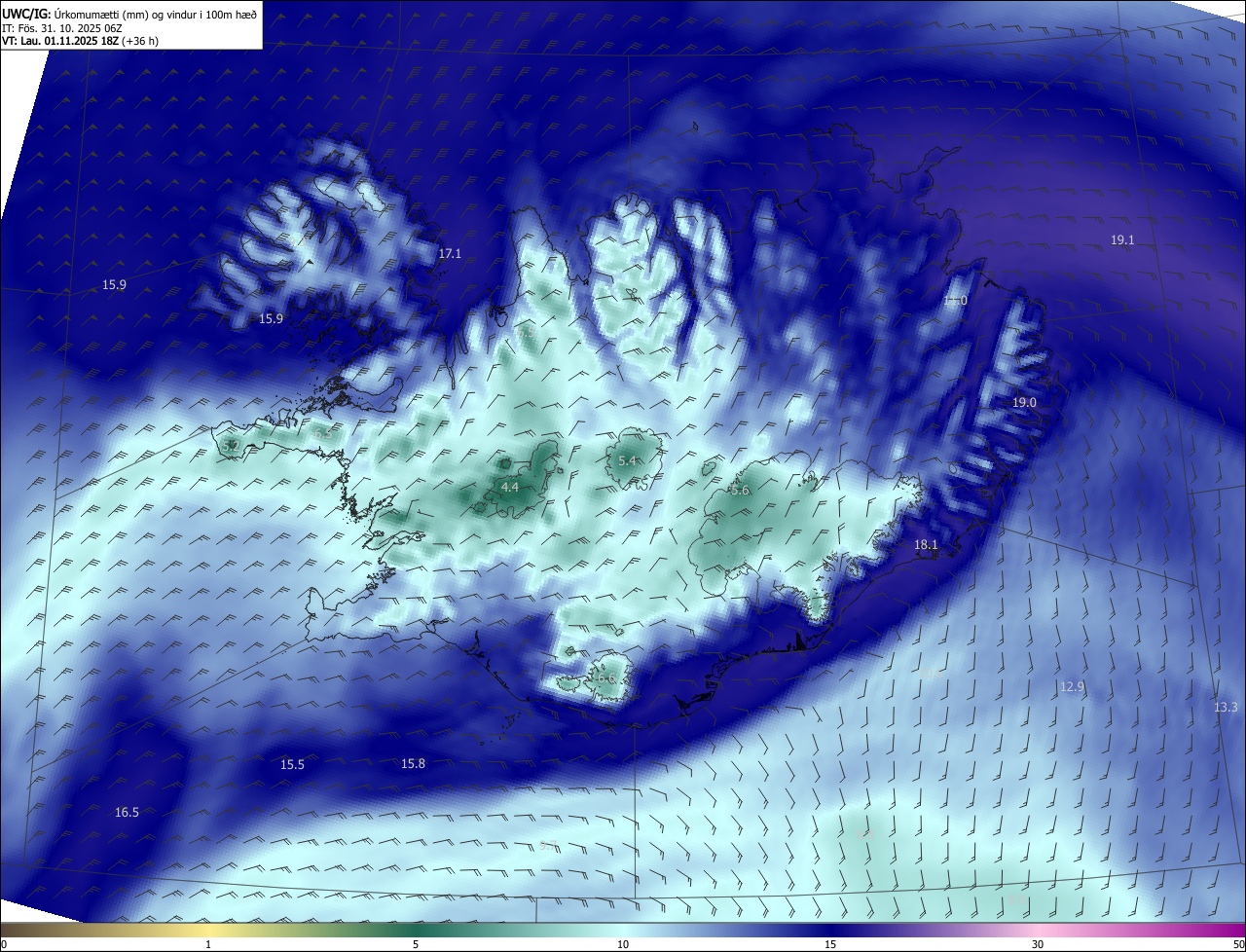Screen dimensions: 1246x952
Task: Click the 5.4 value label
Action: click(627, 460)
